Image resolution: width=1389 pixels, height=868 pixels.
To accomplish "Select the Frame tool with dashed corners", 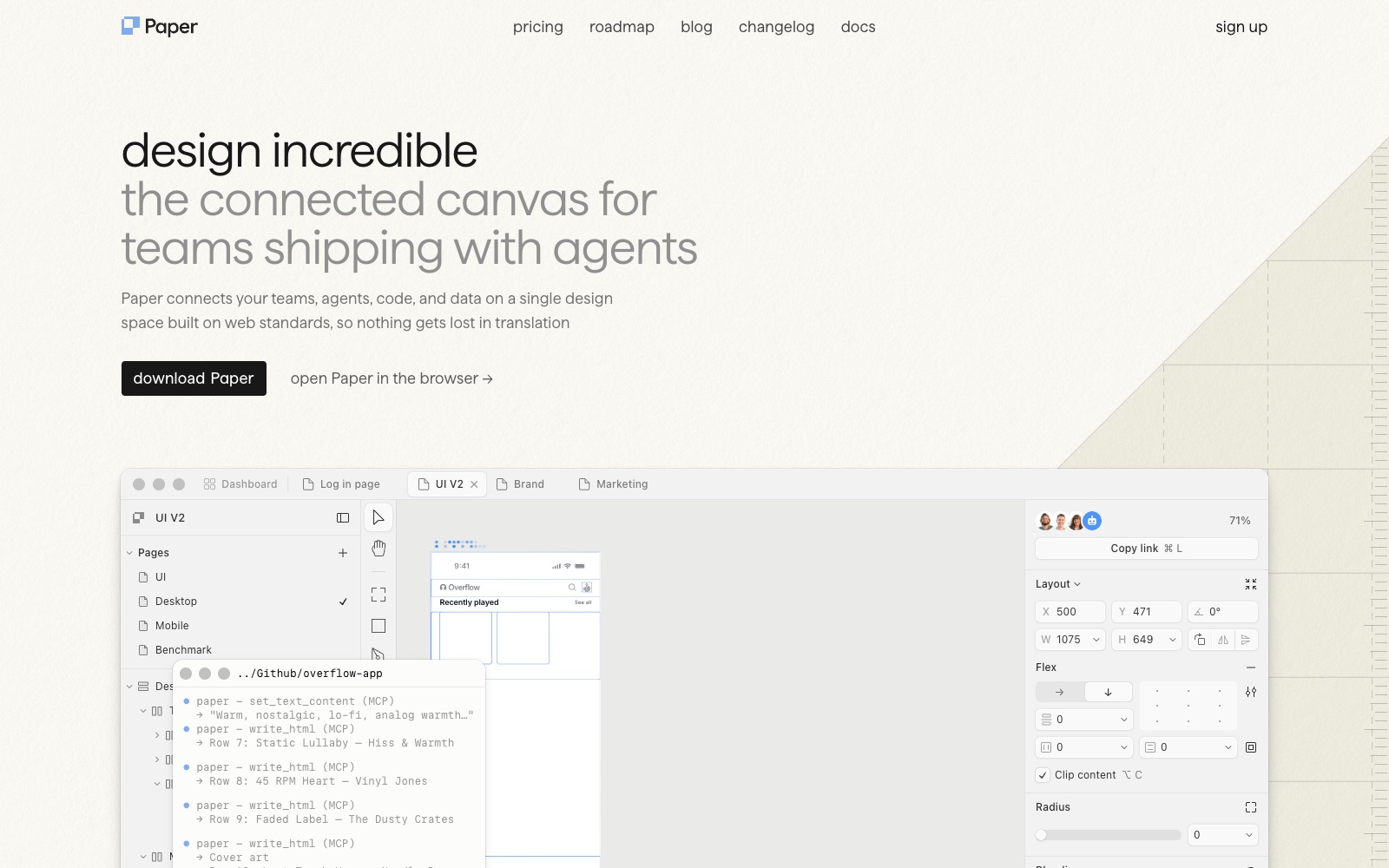I will pos(379,595).
